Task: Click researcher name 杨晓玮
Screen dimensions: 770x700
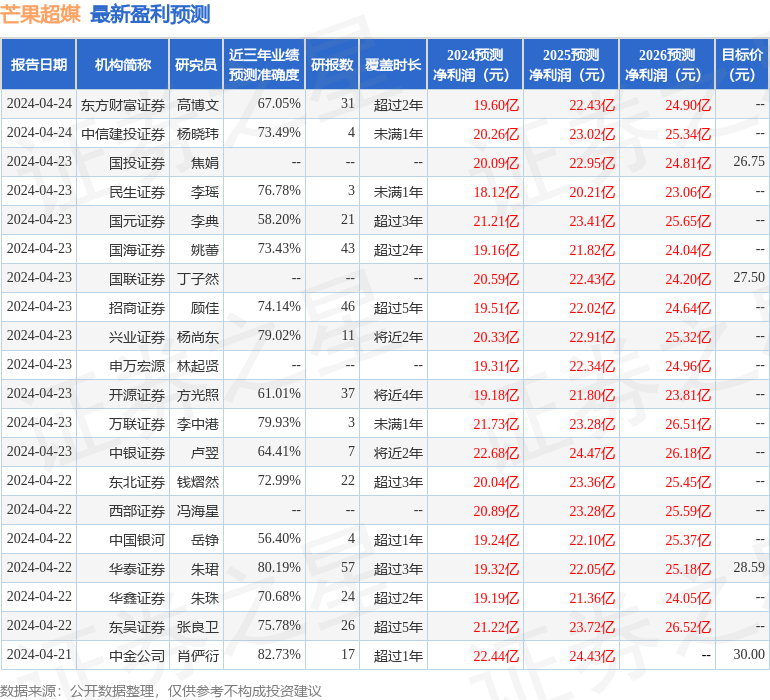Action: [198, 134]
